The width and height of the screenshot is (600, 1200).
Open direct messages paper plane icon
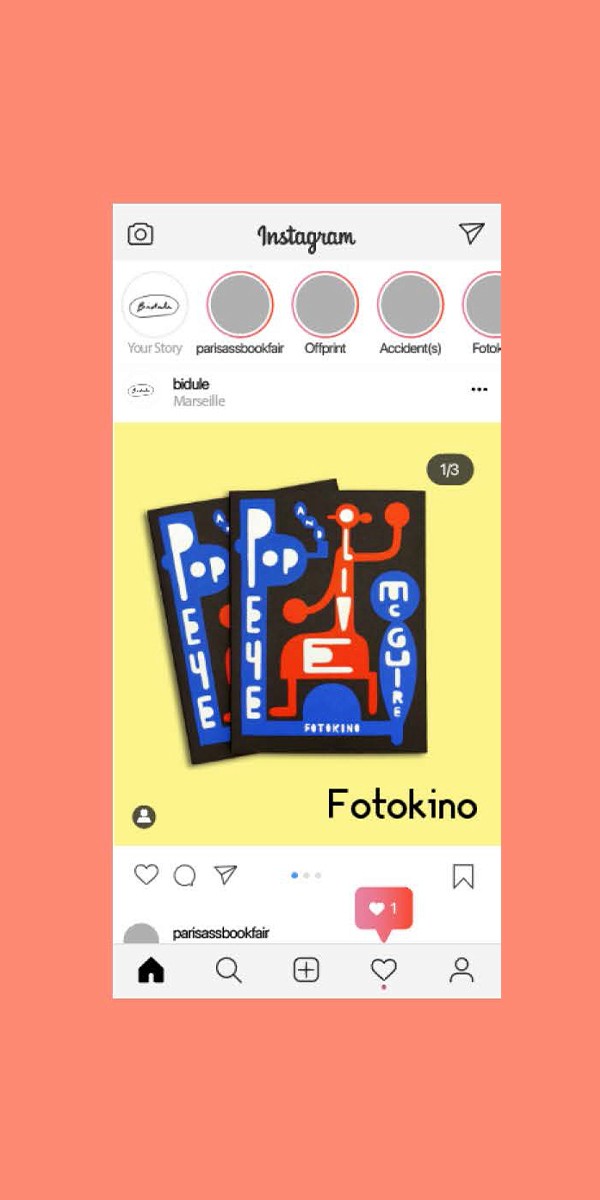[x=471, y=233]
